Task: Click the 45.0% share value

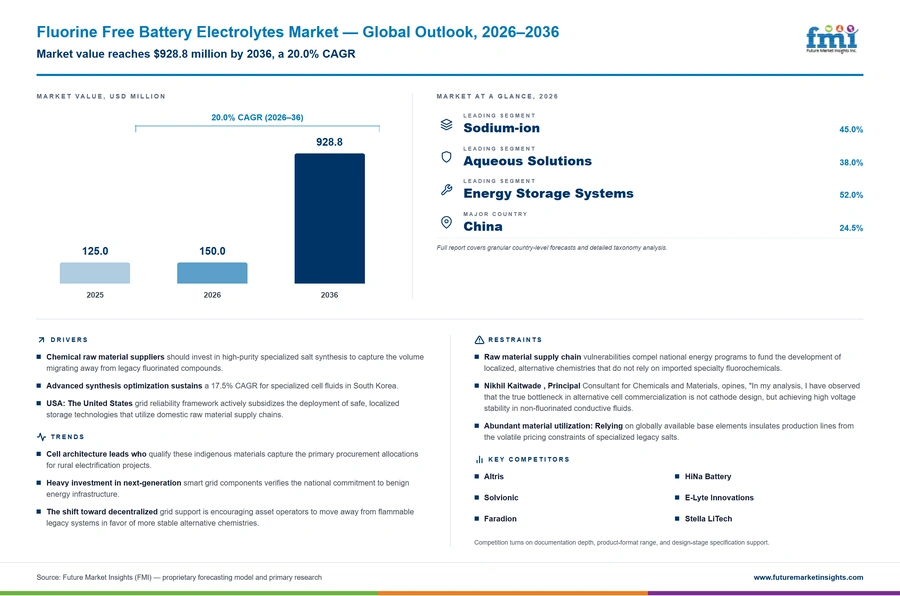Action: pyautogui.click(x=851, y=130)
